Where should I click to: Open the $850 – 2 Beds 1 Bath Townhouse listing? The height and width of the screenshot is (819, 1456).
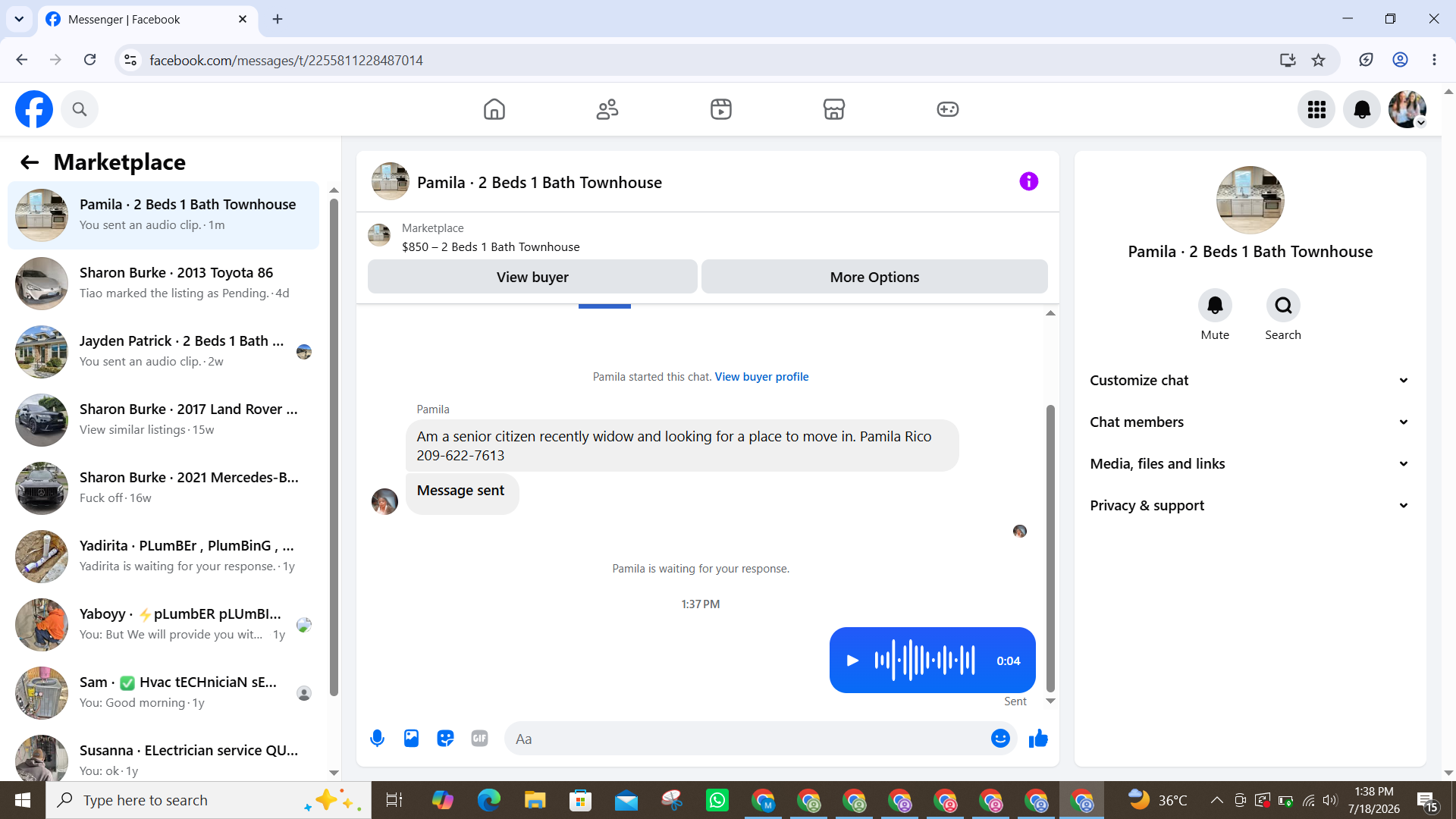coord(491,247)
